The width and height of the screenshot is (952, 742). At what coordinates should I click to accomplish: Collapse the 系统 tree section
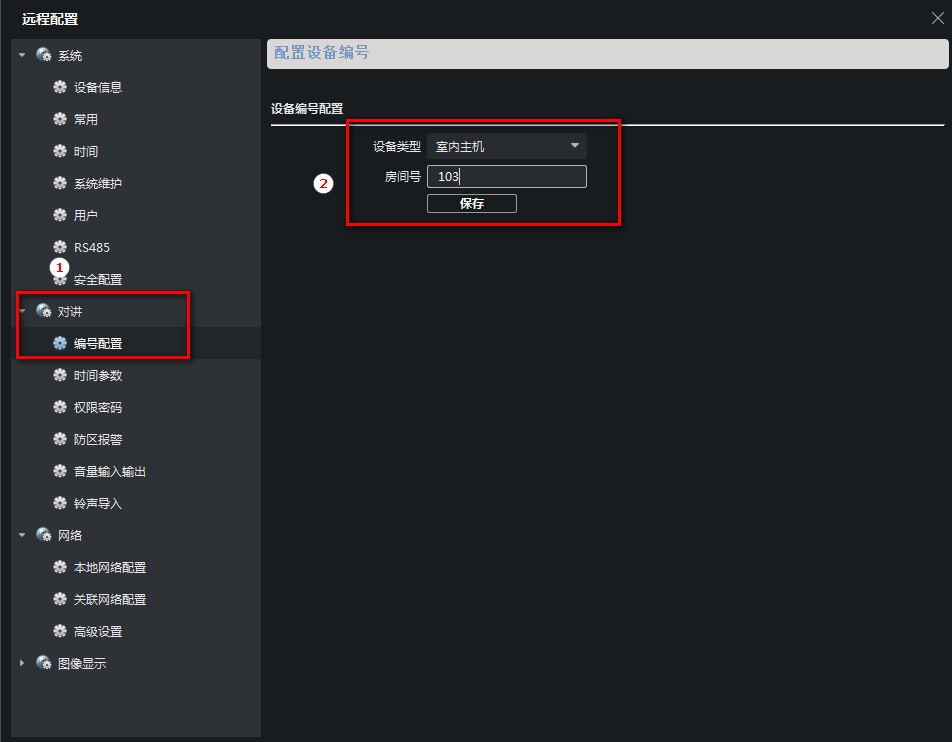tap(22, 55)
